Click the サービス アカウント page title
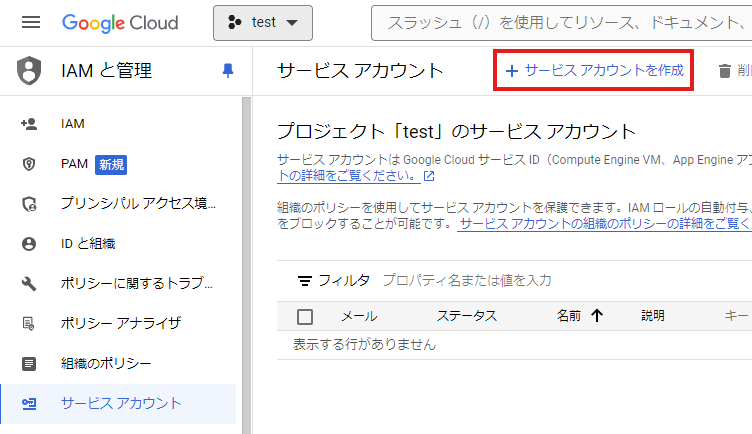 (x=360, y=71)
